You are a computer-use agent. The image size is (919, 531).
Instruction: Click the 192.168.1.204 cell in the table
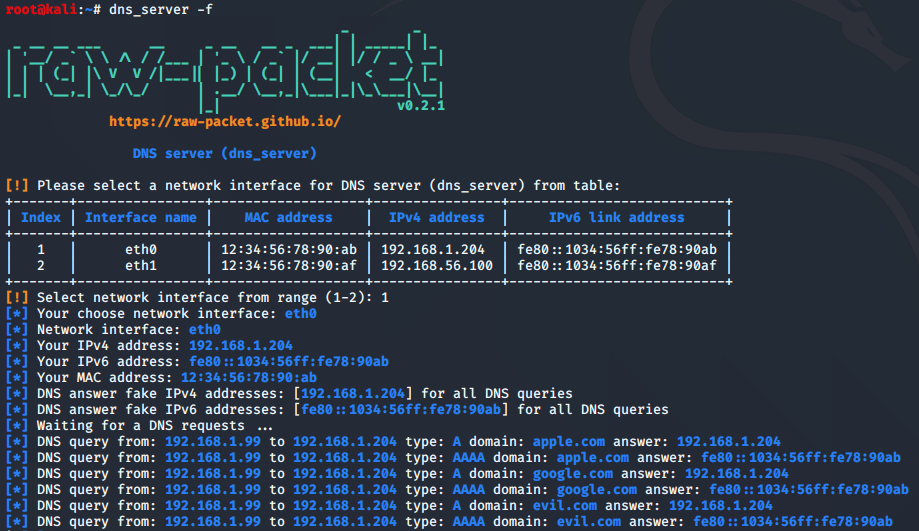(433, 250)
